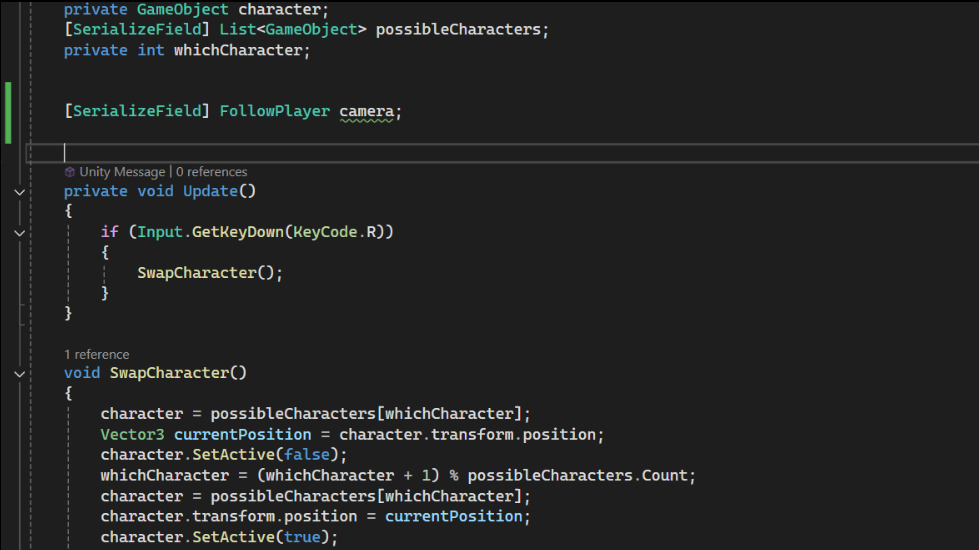Click the Unity Message CodeLens icon
Image resolution: width=979 pixels, height=550 pixels.
click(x=70, y=172)
